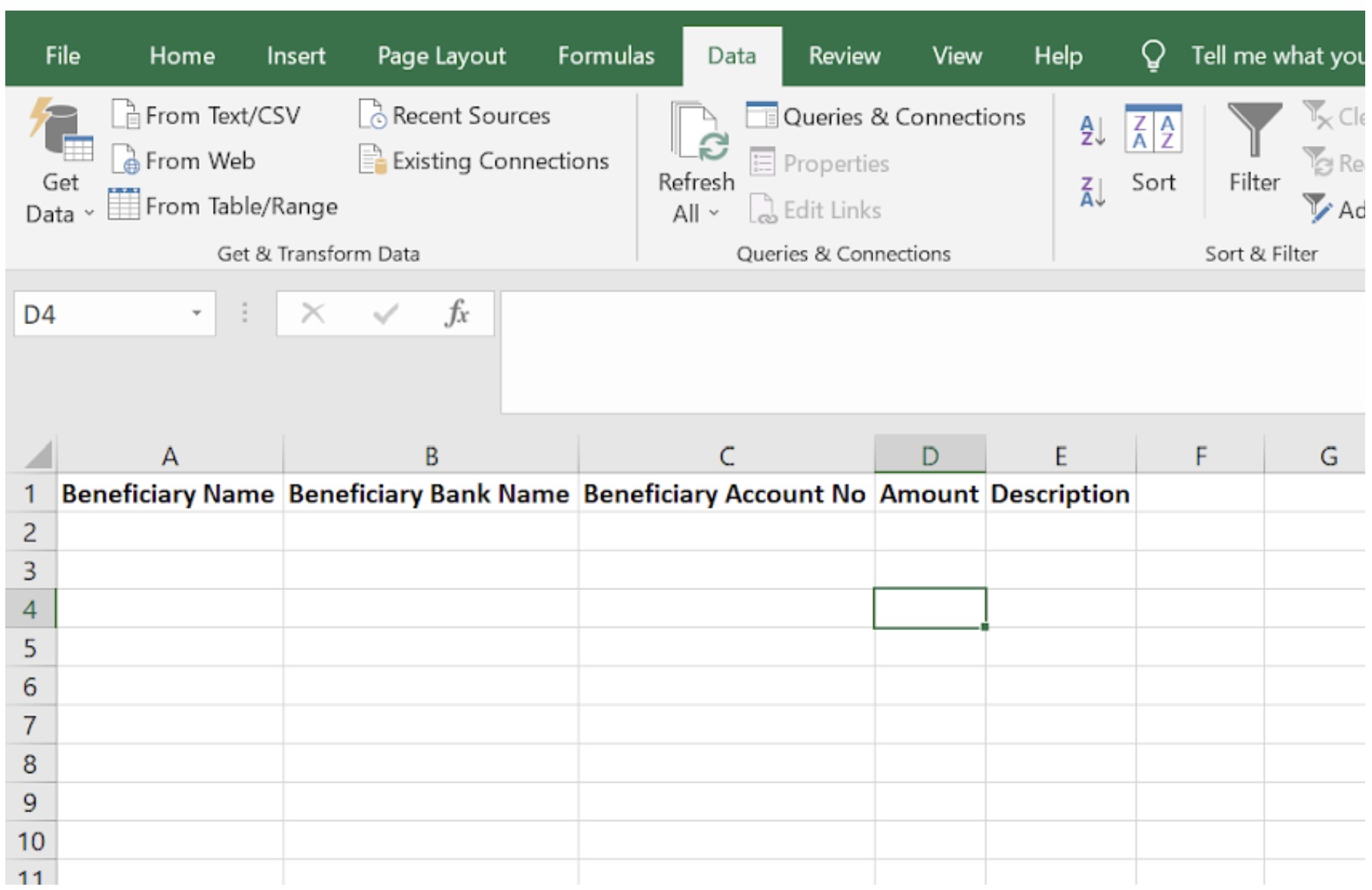
Task: Click the Insert Function fx button
Action: pyautogui.click(x=457, y=313)
